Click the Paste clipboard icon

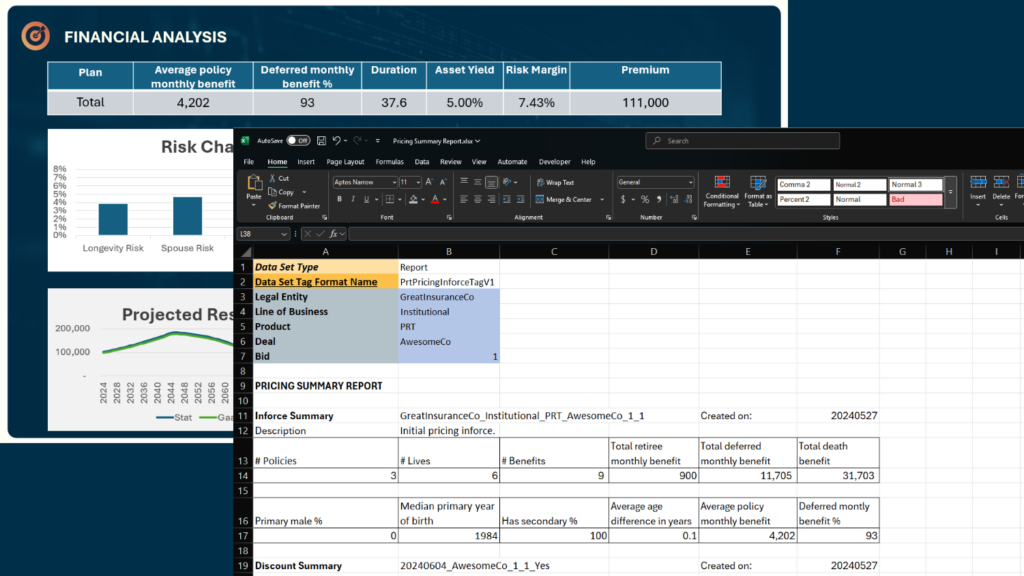(x=253, y=182)
